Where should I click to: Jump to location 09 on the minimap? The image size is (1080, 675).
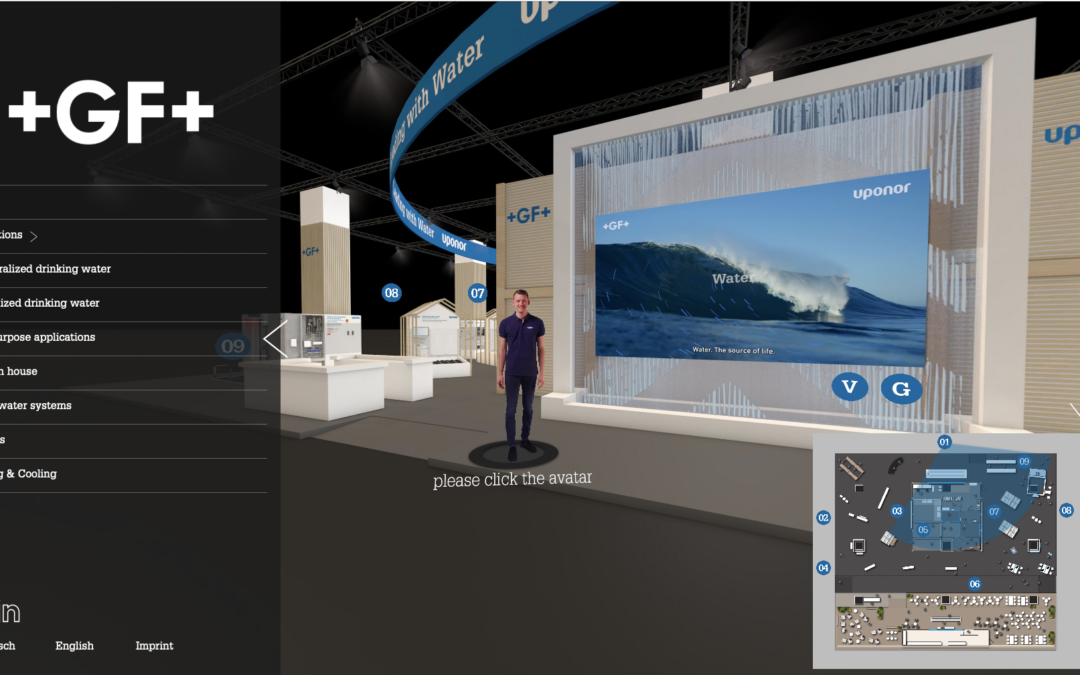[x=1024, y=461]
